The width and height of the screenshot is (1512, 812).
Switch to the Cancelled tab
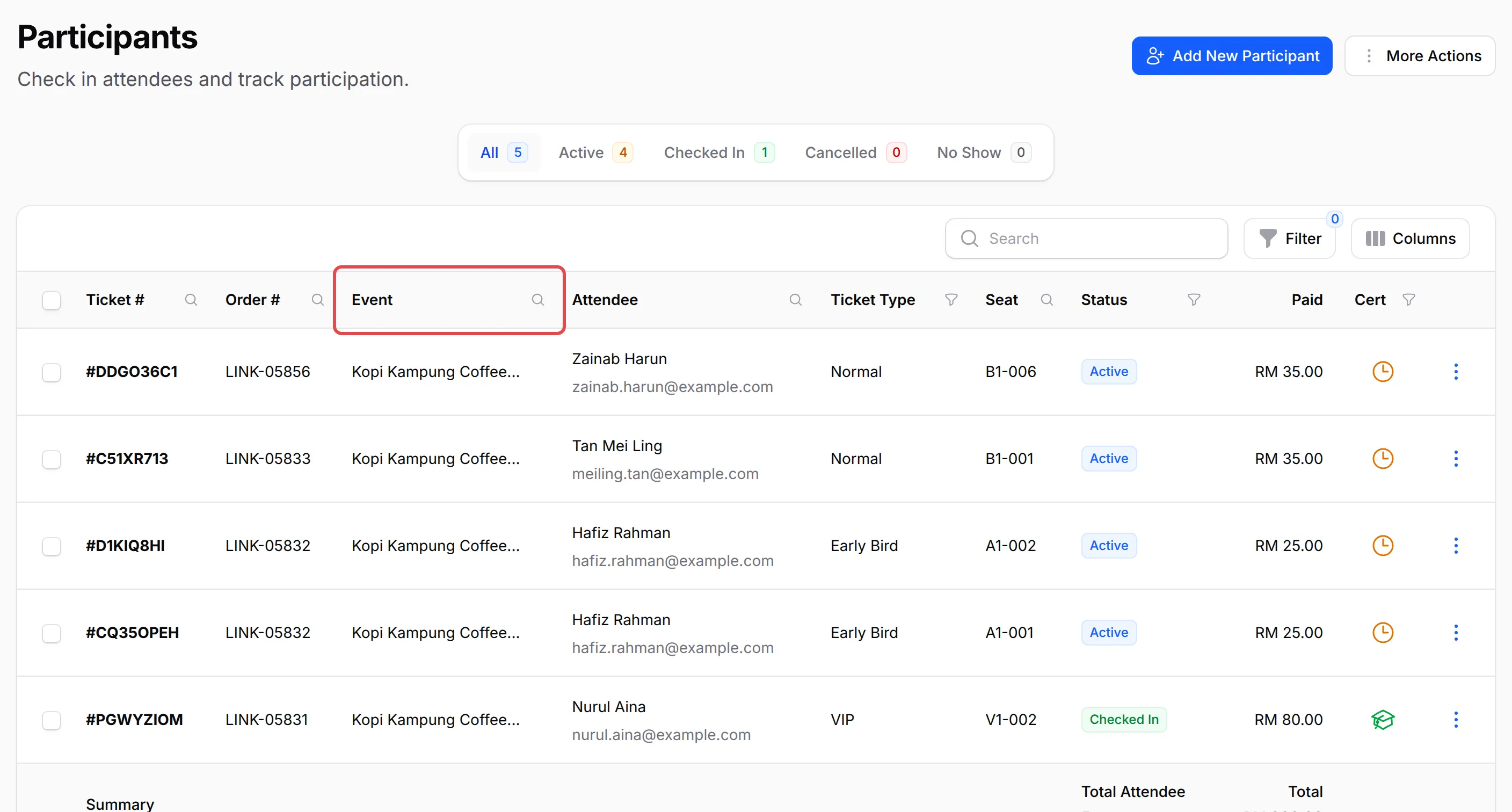tap(855, 153)
